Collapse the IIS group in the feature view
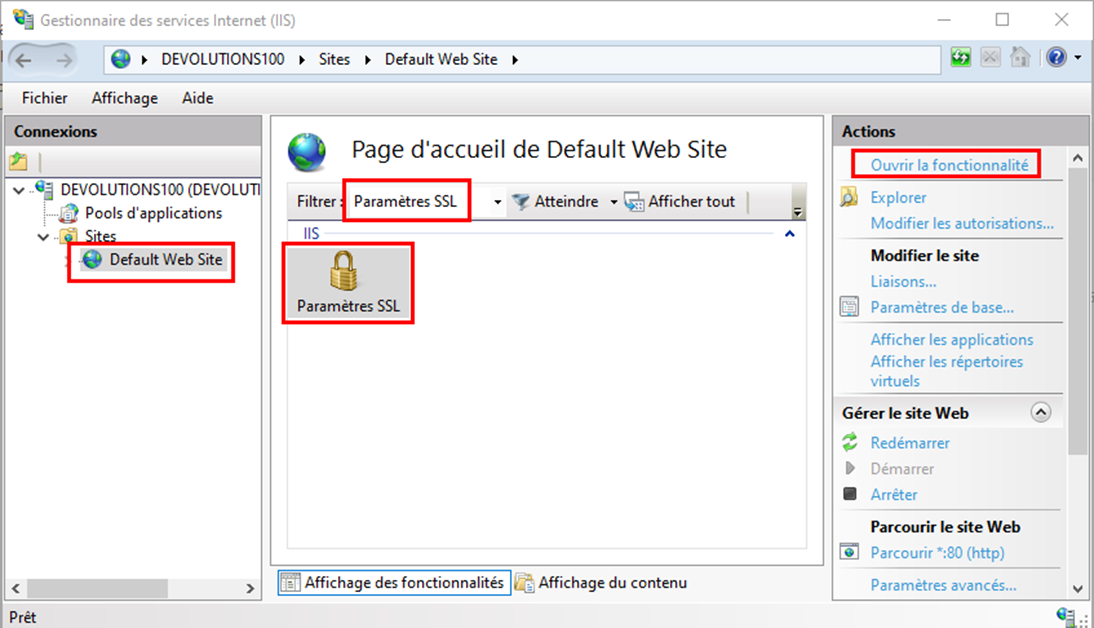The image size is (1094, 628). click(789, 233)
